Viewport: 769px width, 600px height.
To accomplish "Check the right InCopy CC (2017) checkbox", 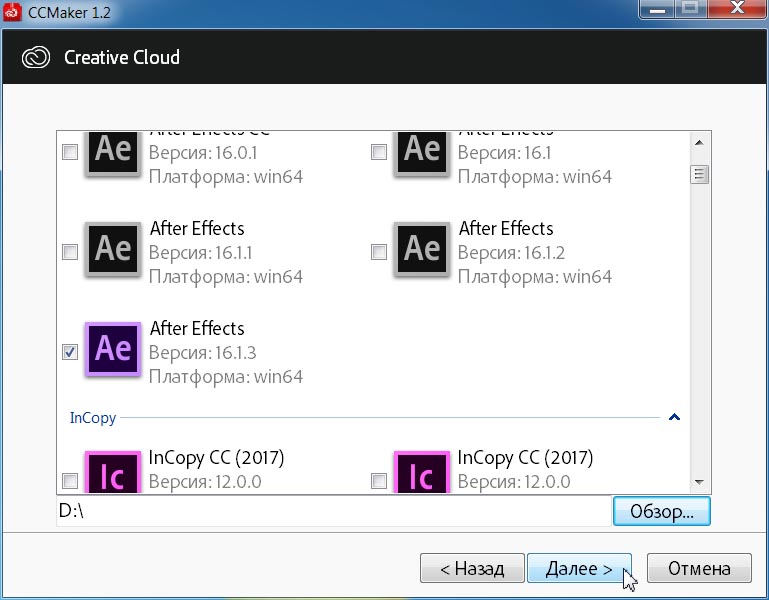I will pyautogui.click(x=379, y=481).
